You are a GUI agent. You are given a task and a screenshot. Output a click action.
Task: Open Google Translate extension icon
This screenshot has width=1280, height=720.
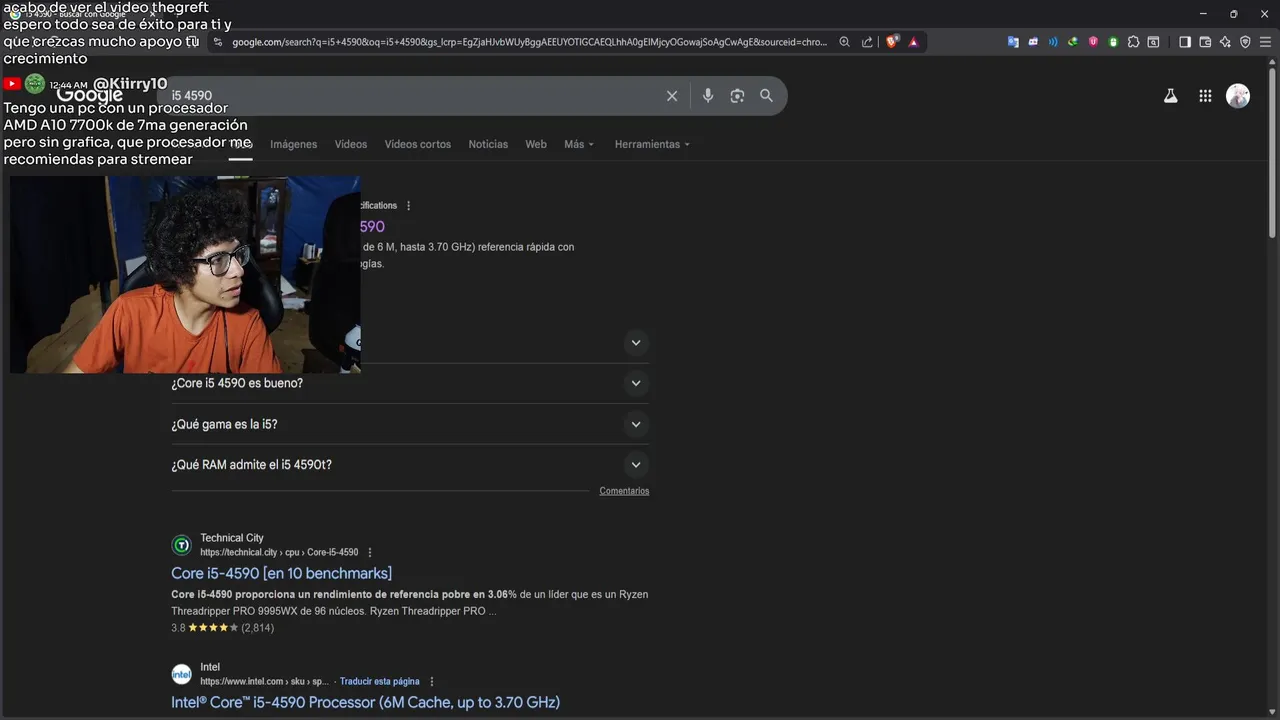[x=1013, y=42]
